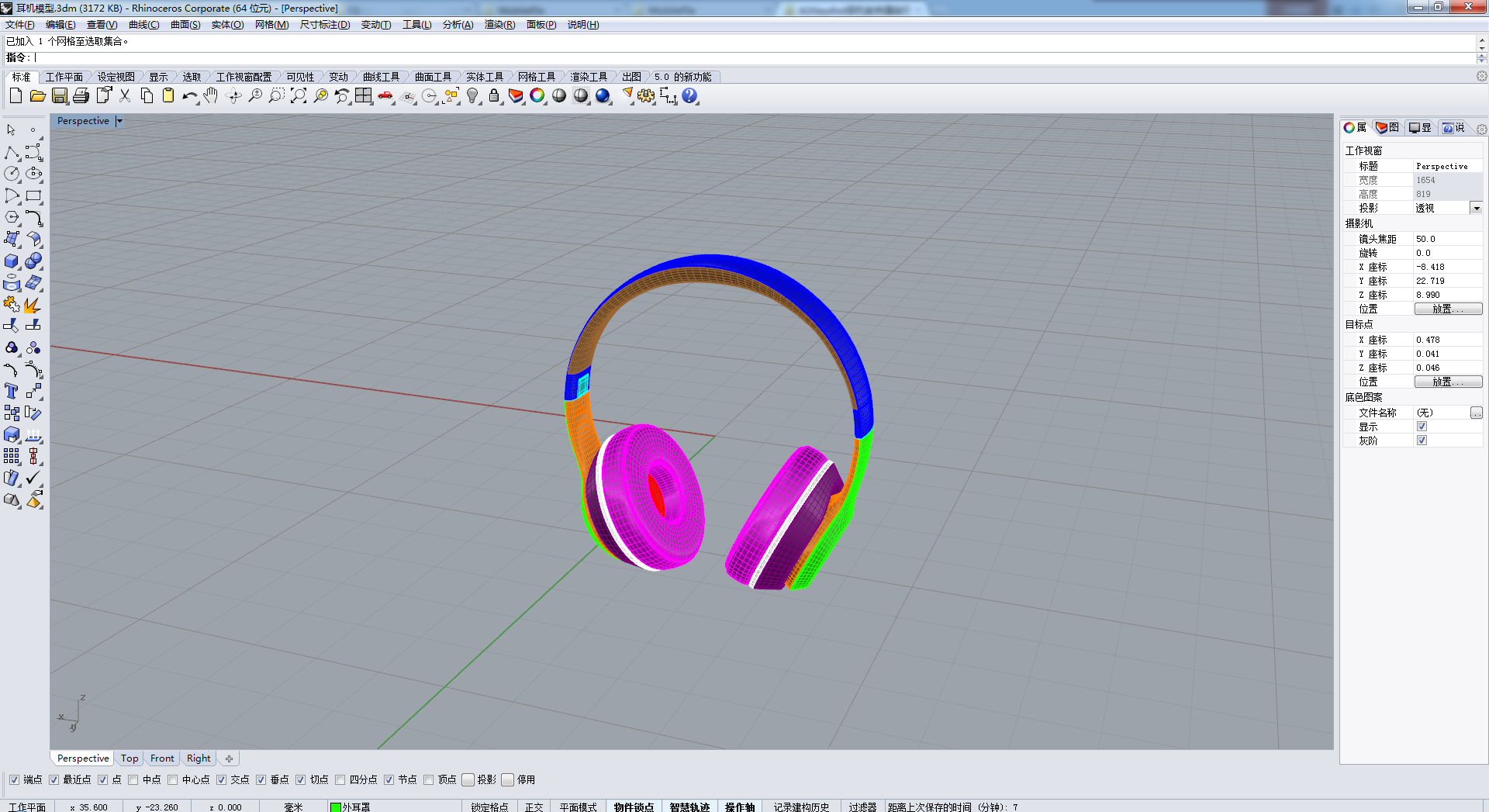Click the green 外耳罩 layer swatch
1489x812 pixels.
coord(336,807)
